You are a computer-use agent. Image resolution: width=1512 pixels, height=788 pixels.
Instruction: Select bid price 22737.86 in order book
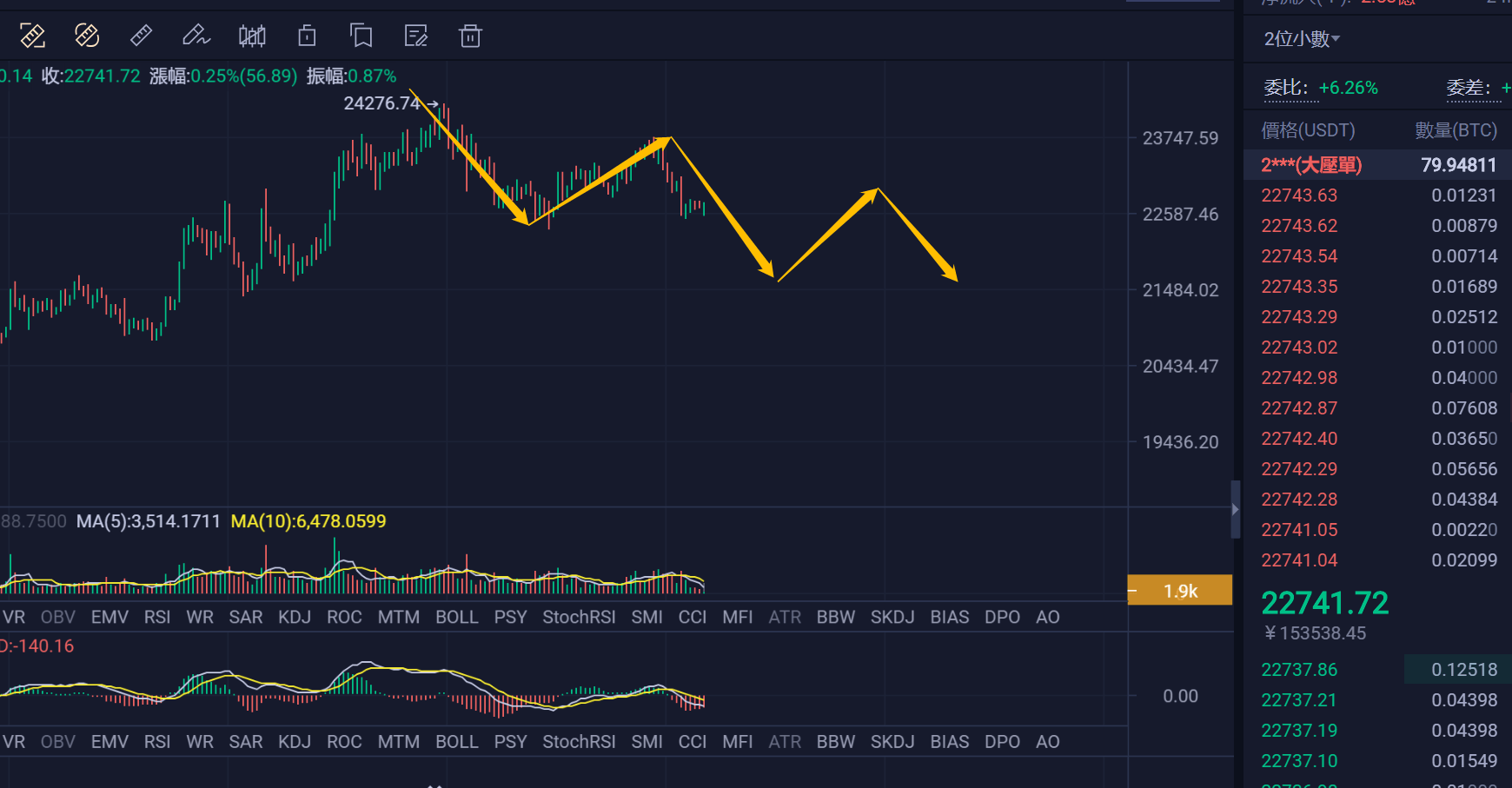point(1299,670)
